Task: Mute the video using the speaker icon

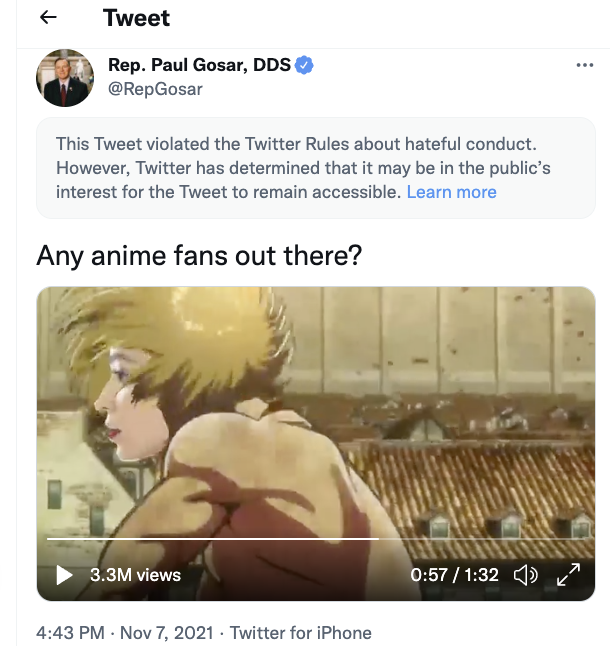Action: coord(526,575)
